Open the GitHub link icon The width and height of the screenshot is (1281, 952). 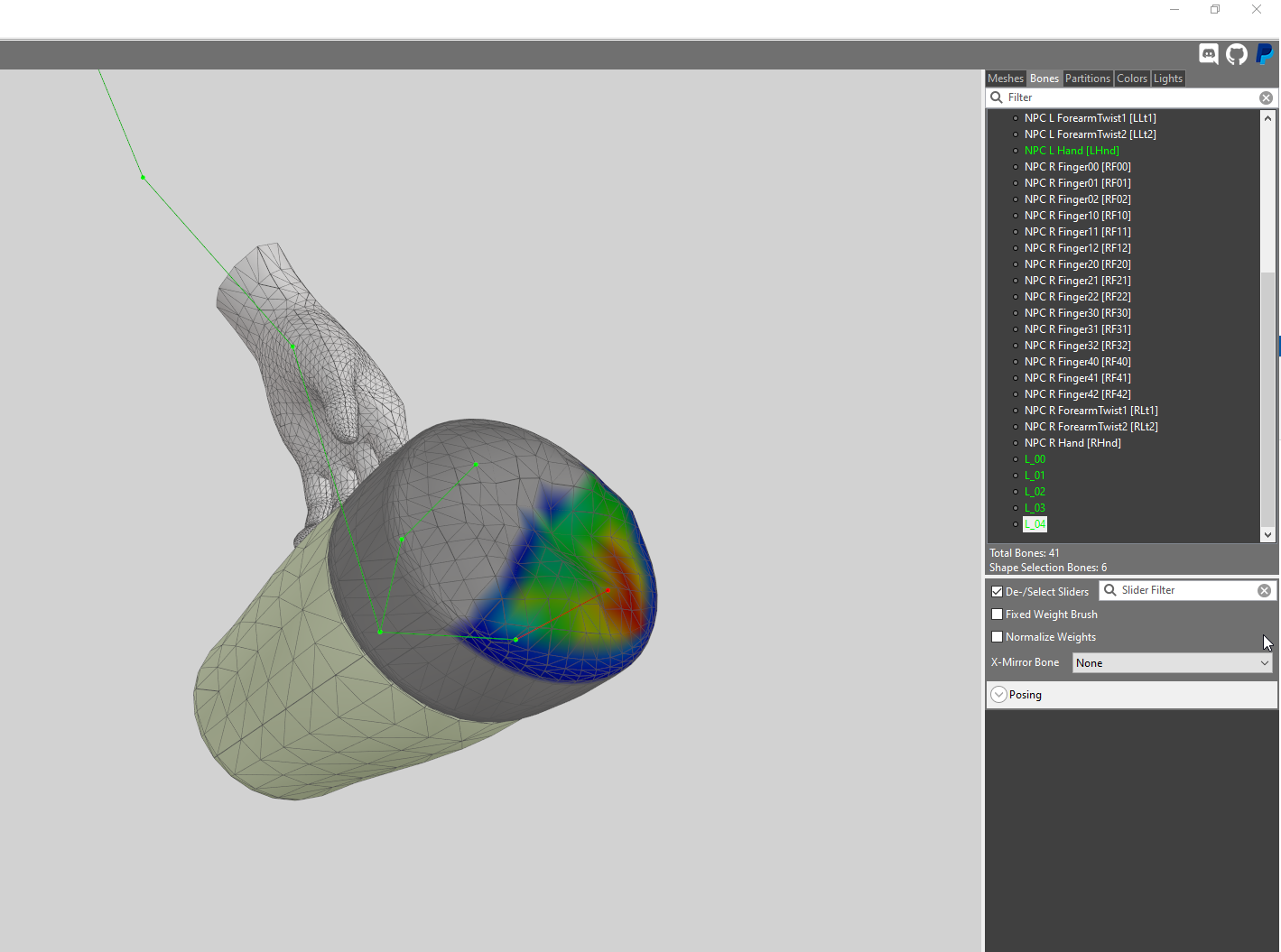1237,54
